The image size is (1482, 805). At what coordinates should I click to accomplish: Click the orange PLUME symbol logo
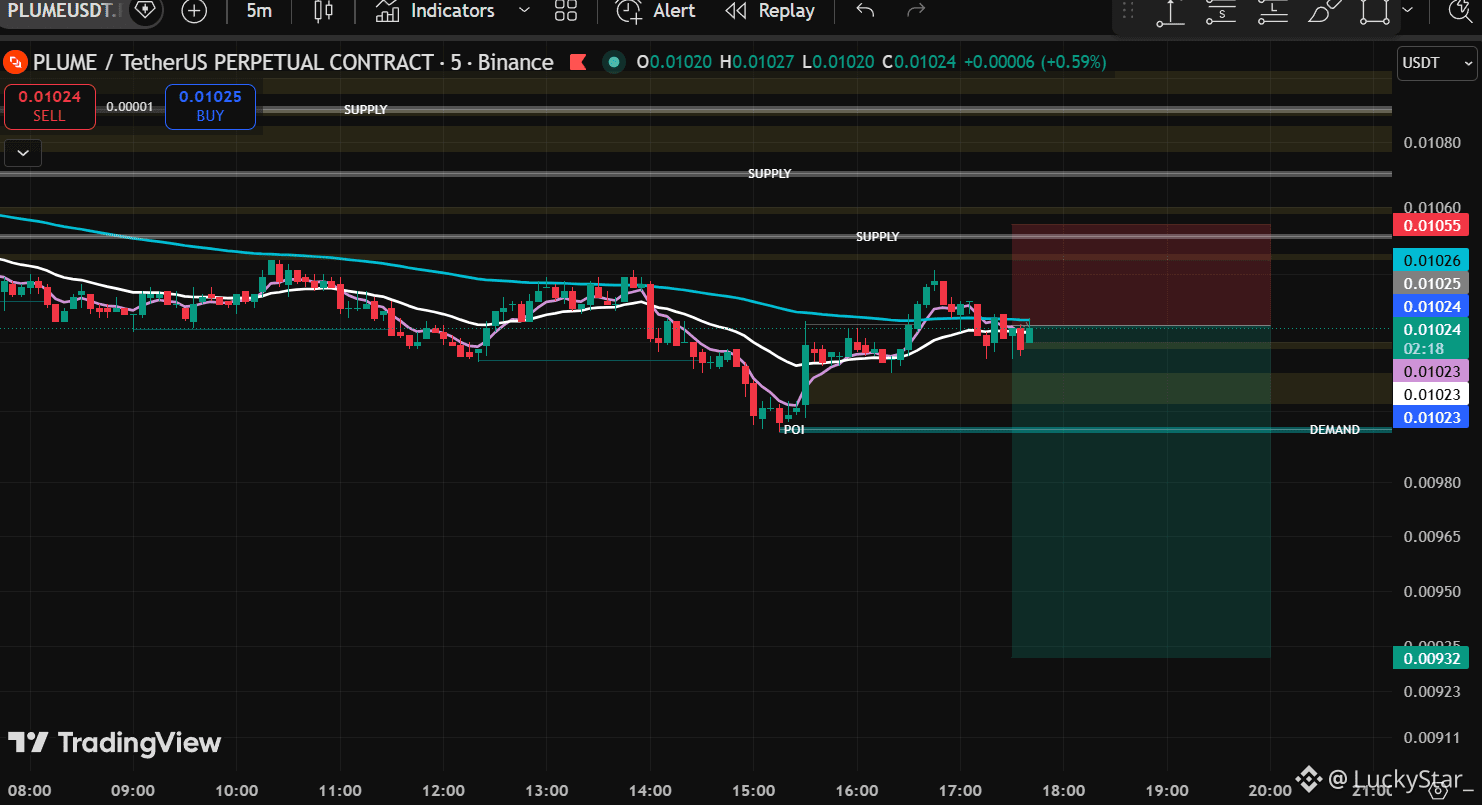(15, 62)
